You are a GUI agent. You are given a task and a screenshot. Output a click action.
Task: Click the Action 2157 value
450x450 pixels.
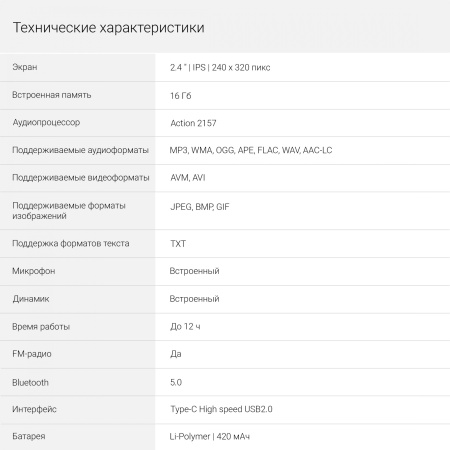(193, 123)
